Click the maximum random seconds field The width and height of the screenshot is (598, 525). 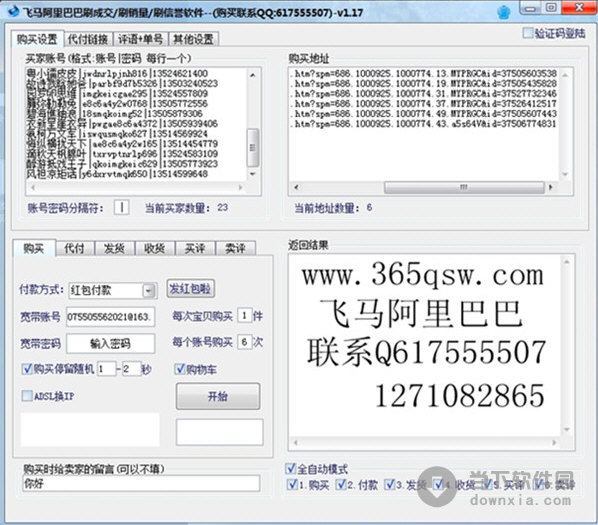click(132, 369)
